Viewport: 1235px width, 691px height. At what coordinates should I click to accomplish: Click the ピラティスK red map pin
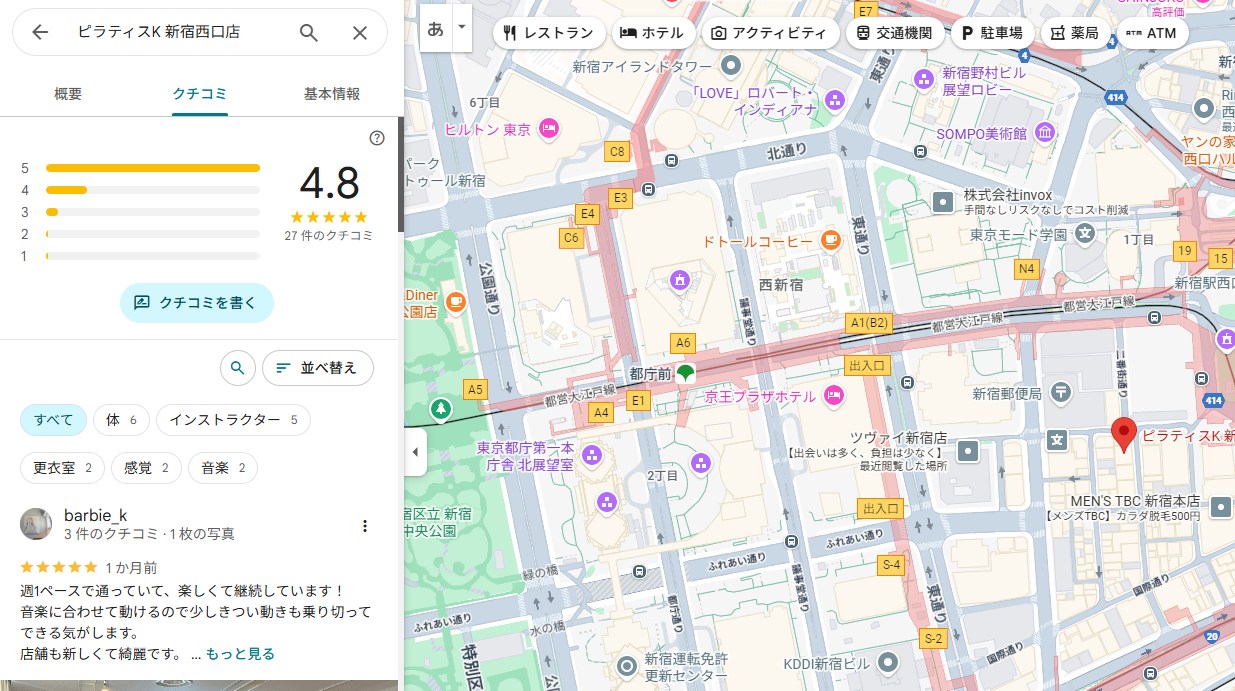point(1124,434)
